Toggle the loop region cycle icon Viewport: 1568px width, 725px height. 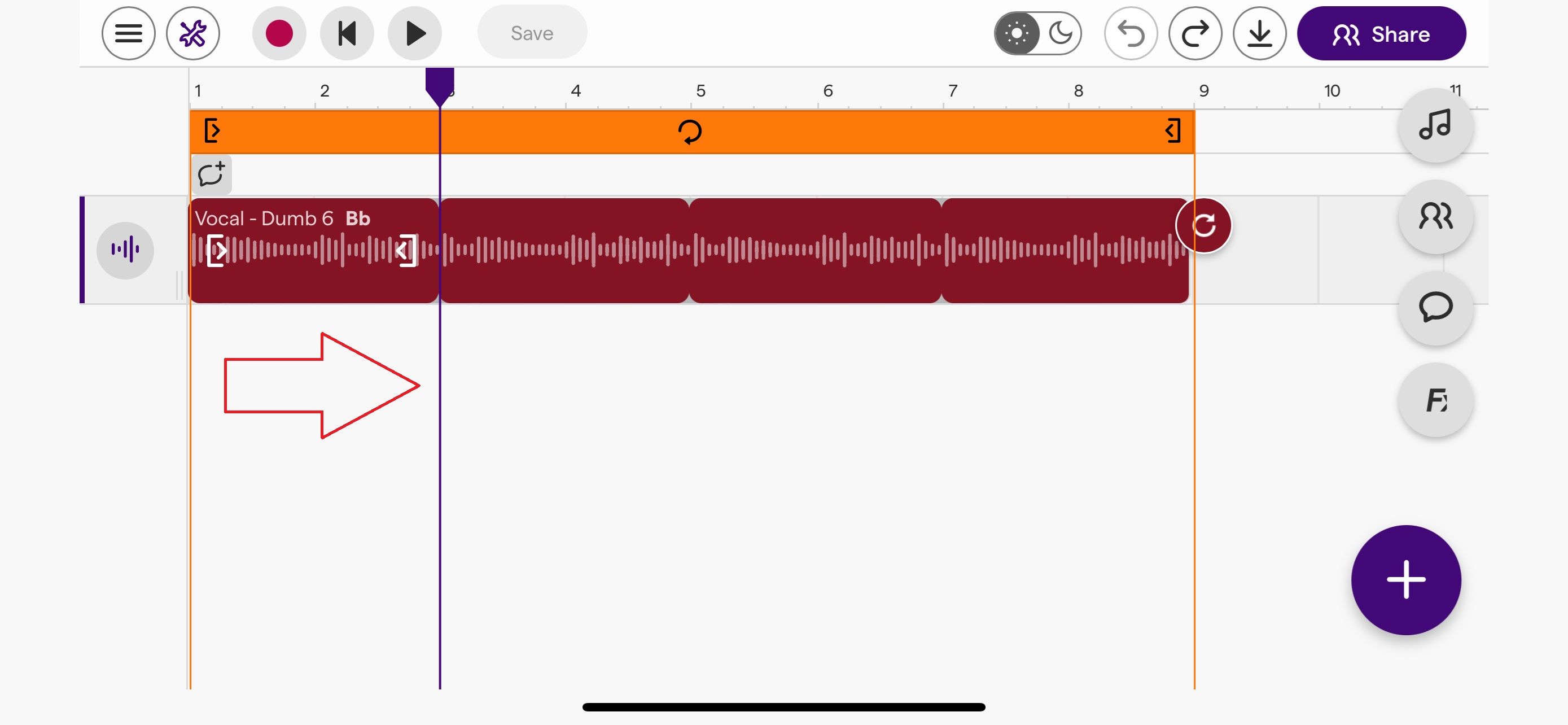click(x=690, y=132)
